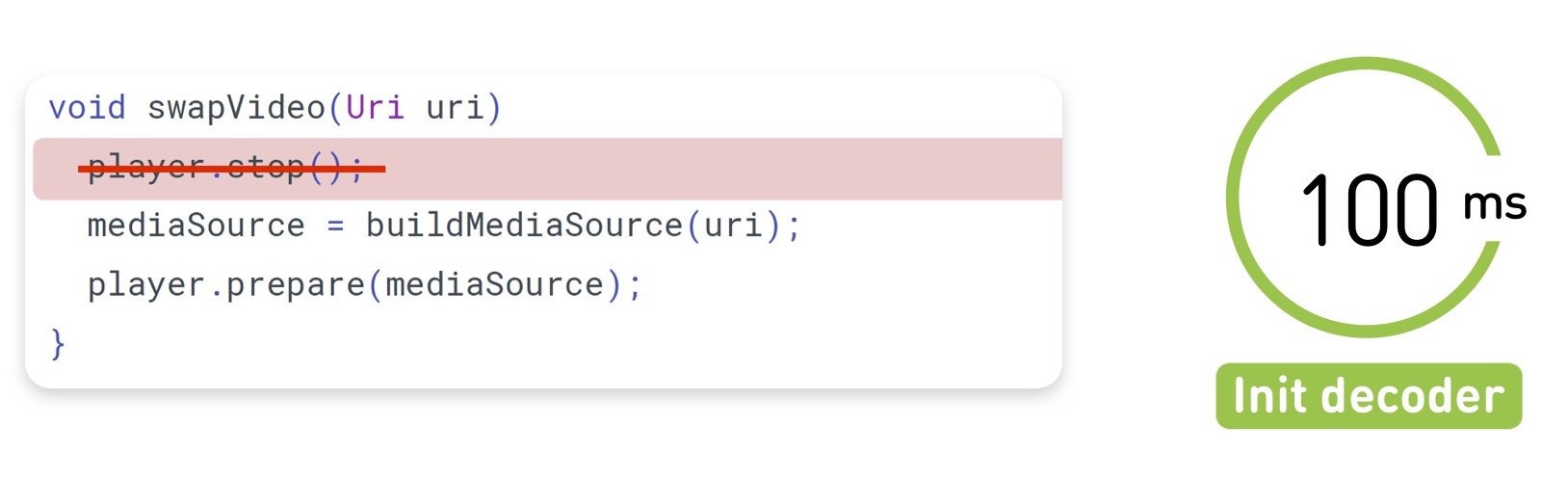This screenshot has height=480, width=1568.
Task: Click the swapVideo function name
Action: coord(236,107)
